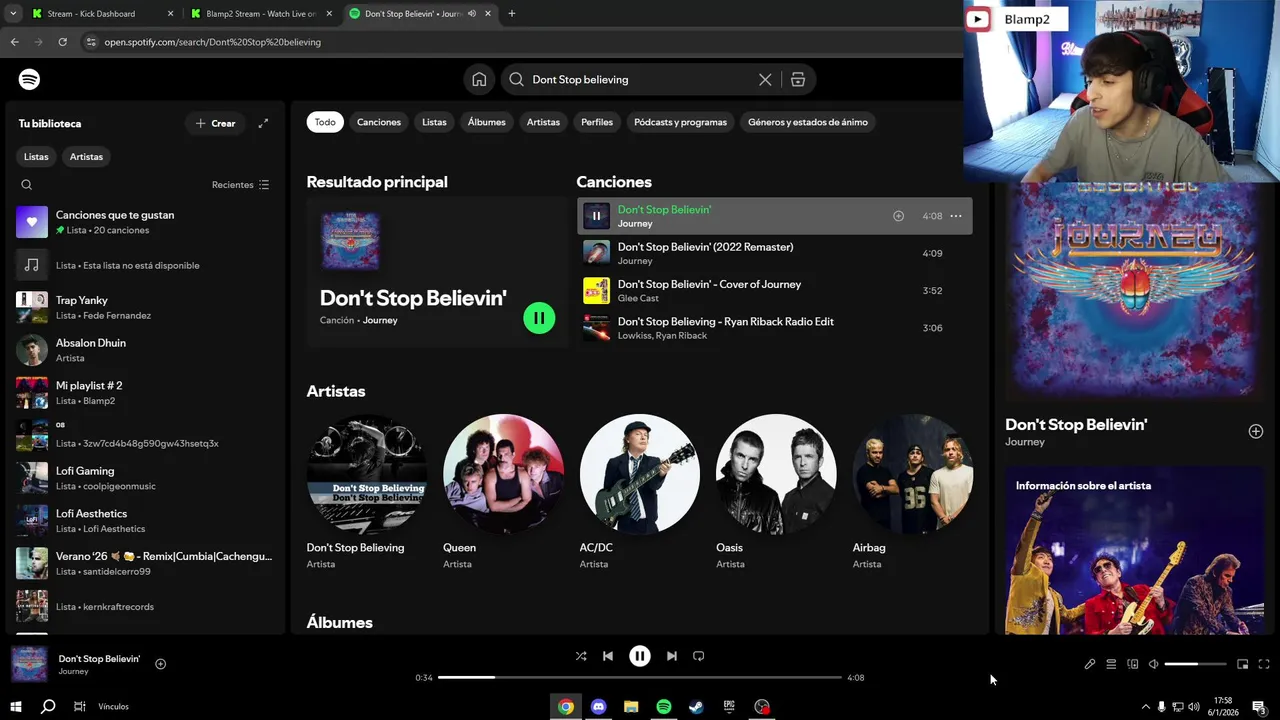Clear the search field with the X
Image resolution: width=1280 pixels, height=720 pixels.
coord(765,79)
